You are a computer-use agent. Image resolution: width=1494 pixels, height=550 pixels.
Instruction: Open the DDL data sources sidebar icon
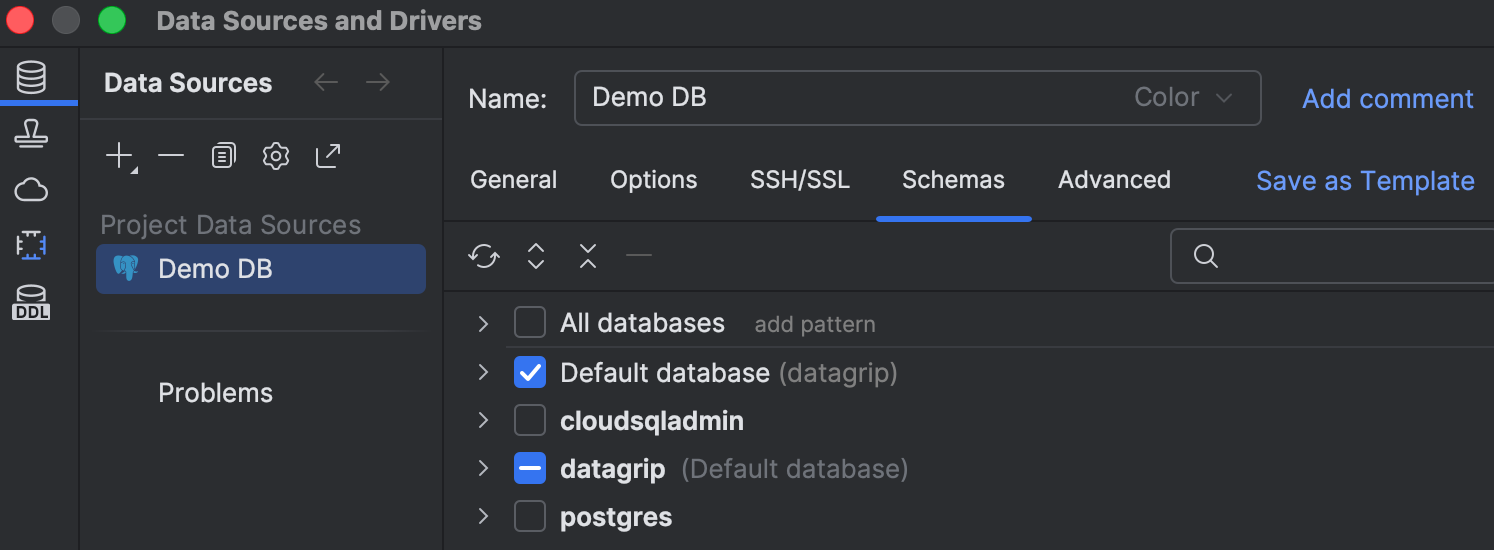31,303
